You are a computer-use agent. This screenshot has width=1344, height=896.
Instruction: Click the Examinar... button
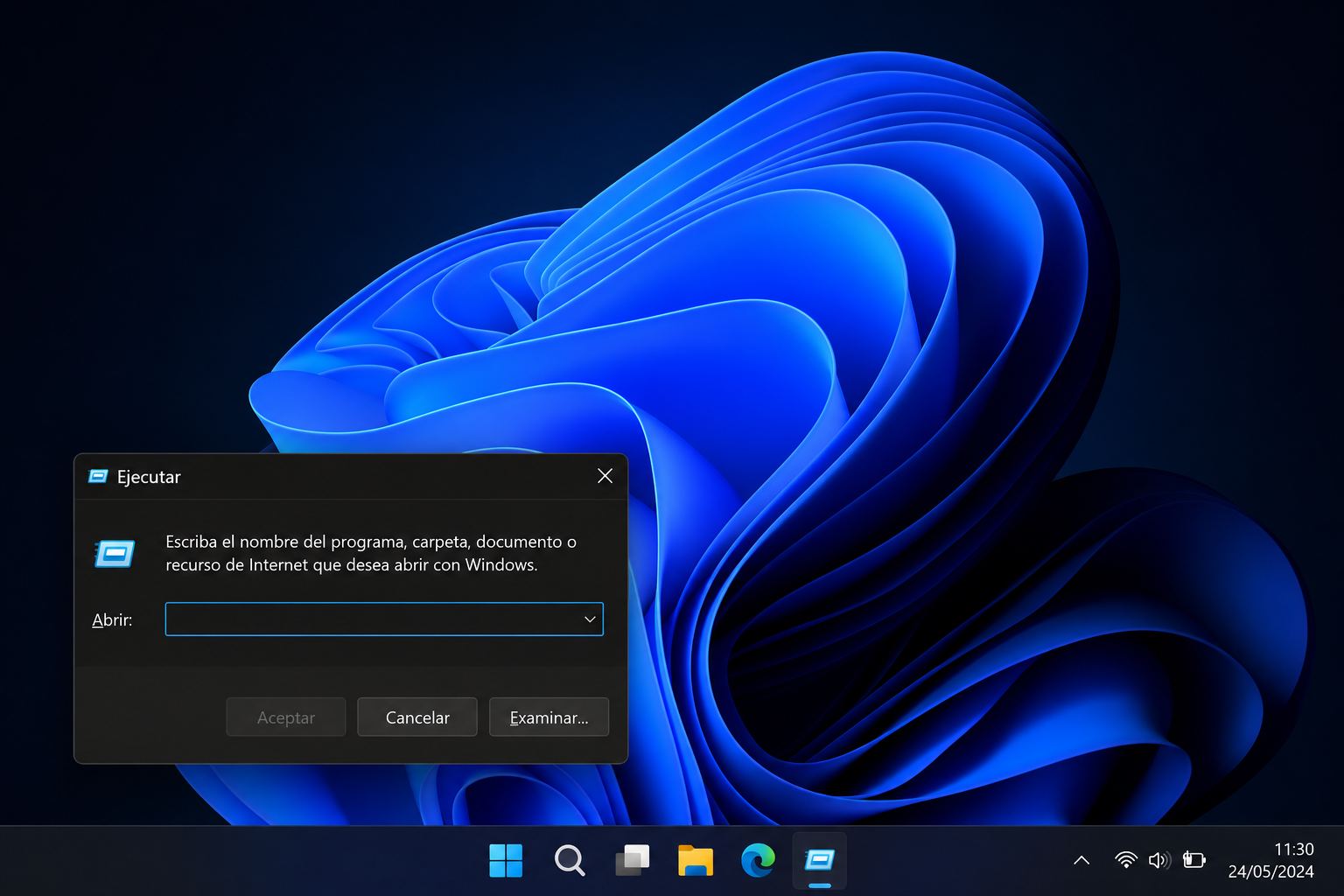[x=549, y=717]
